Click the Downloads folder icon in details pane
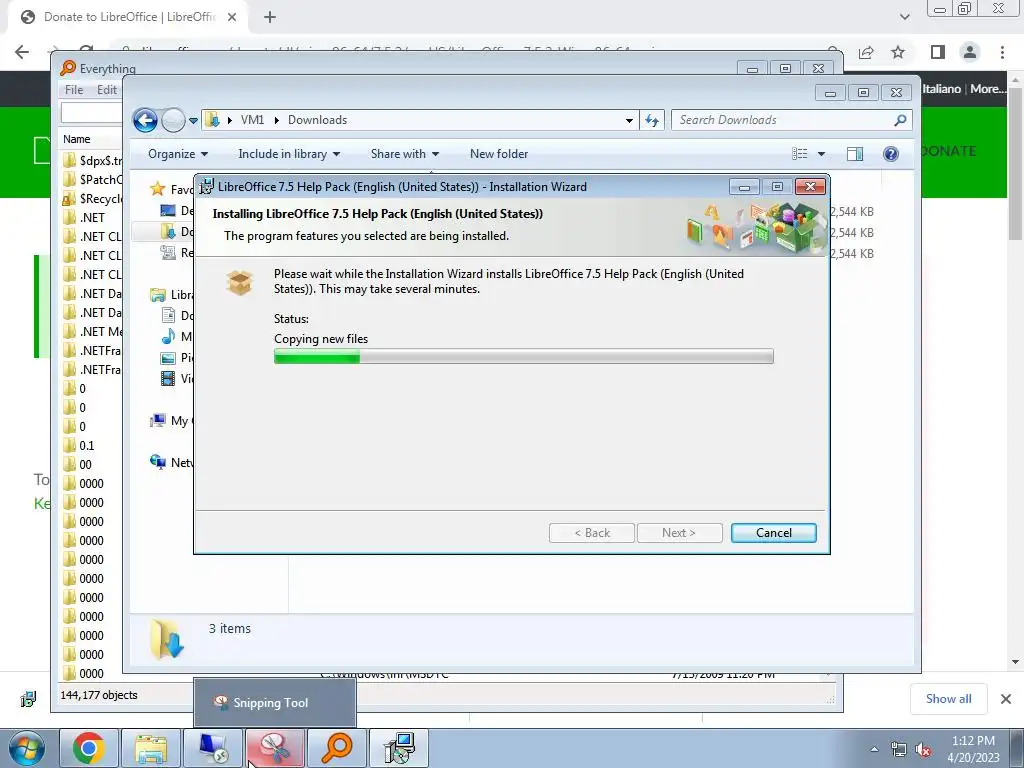This screenshot has height=768, width=1024. point(167,638)
